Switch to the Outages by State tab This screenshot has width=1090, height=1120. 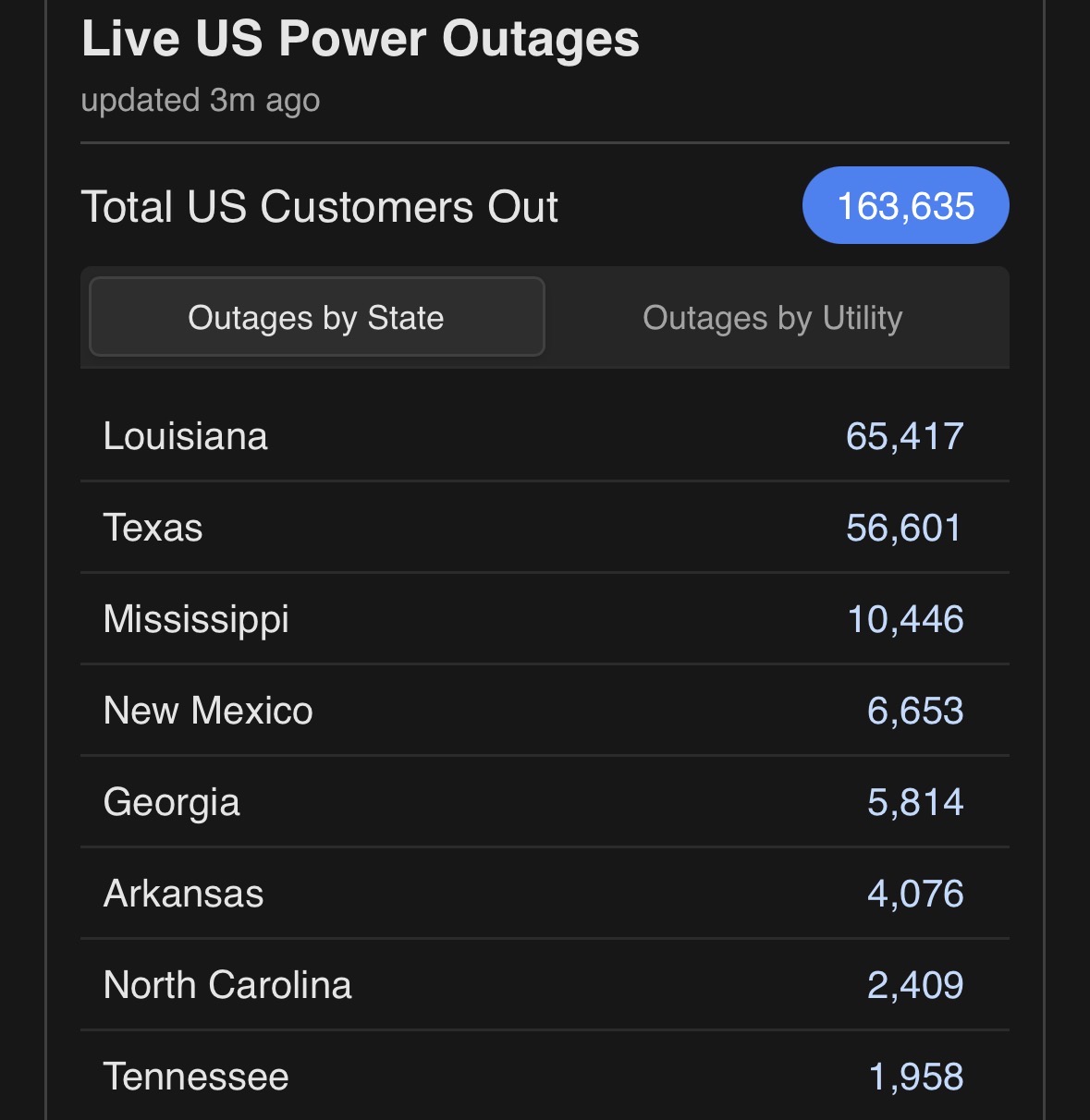(316, 318)
